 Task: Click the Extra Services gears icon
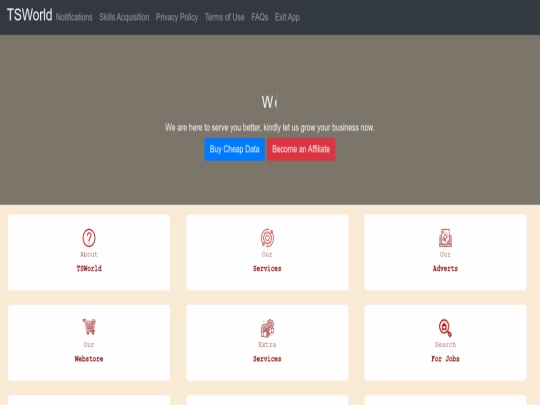[x=267, y=328]
